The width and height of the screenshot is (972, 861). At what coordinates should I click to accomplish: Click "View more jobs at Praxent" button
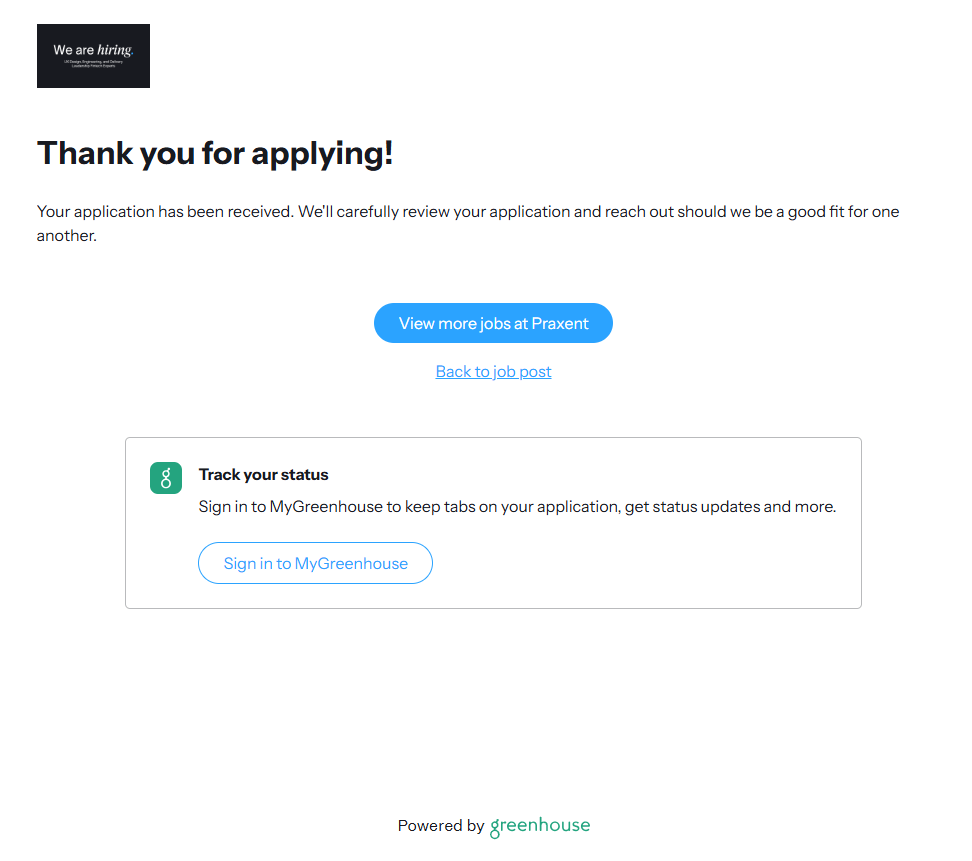pyautogui.click(x=493, y=323)
